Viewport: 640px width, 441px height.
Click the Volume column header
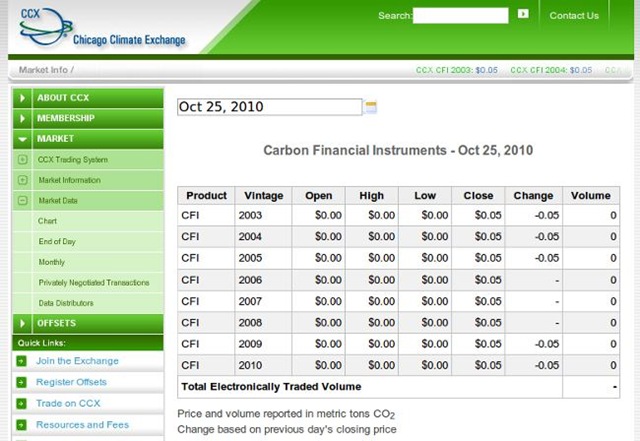coord(591,196)
